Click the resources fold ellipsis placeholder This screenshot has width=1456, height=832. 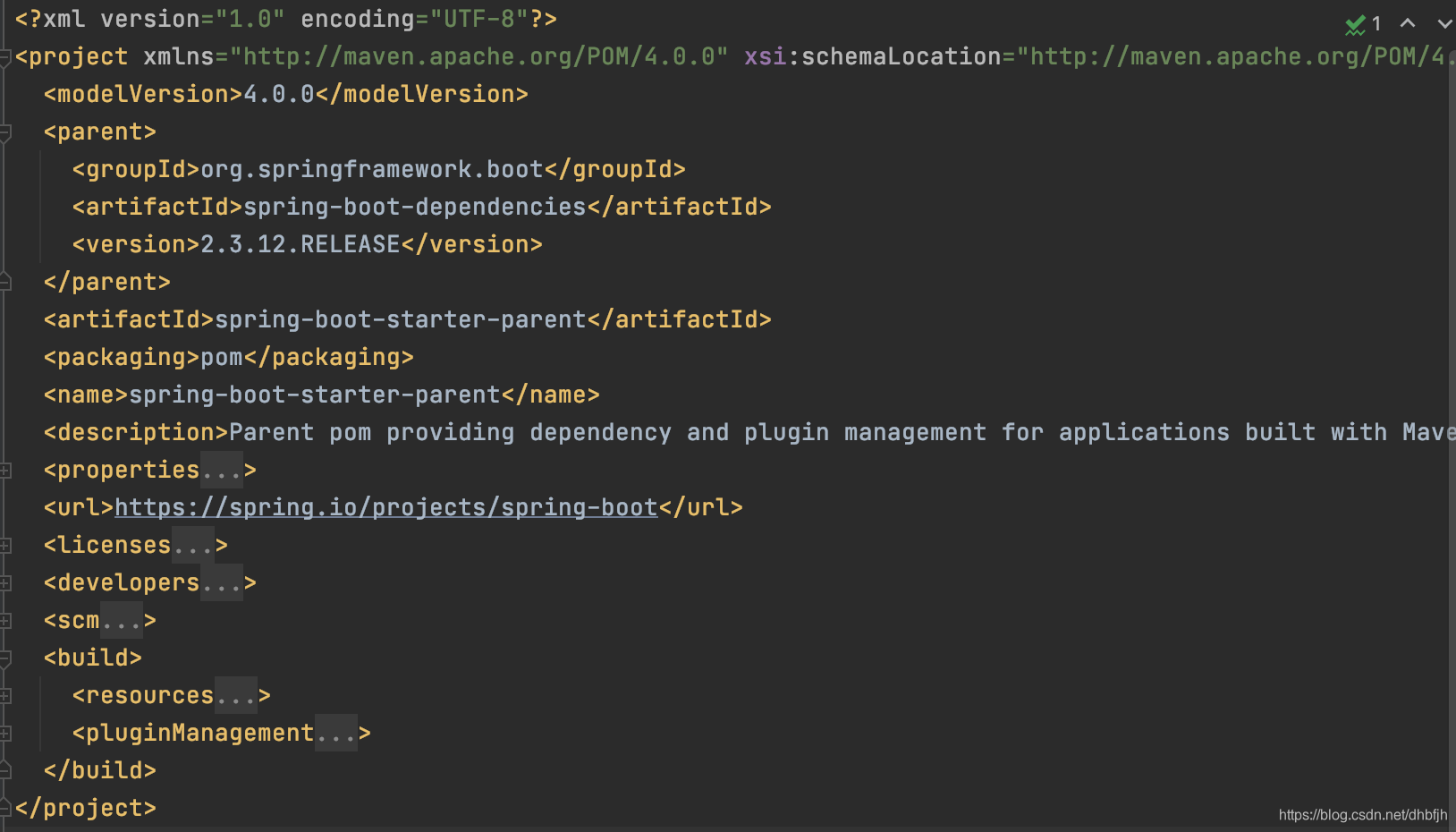point(236,695)
